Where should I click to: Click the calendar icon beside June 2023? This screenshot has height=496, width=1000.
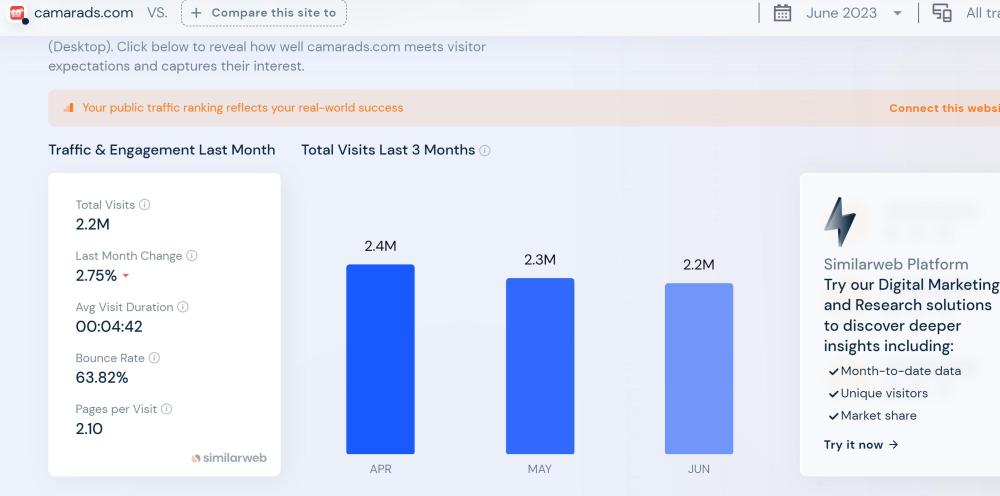click(x=783, y=13)
